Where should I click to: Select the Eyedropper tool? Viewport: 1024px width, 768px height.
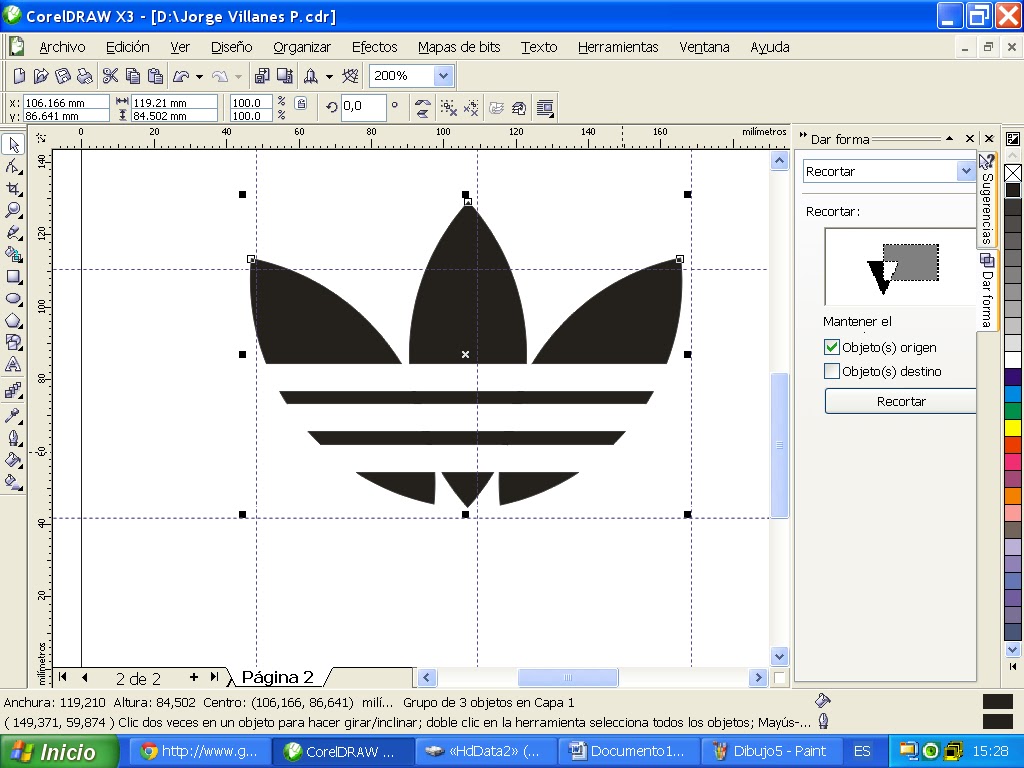(14, 415)
